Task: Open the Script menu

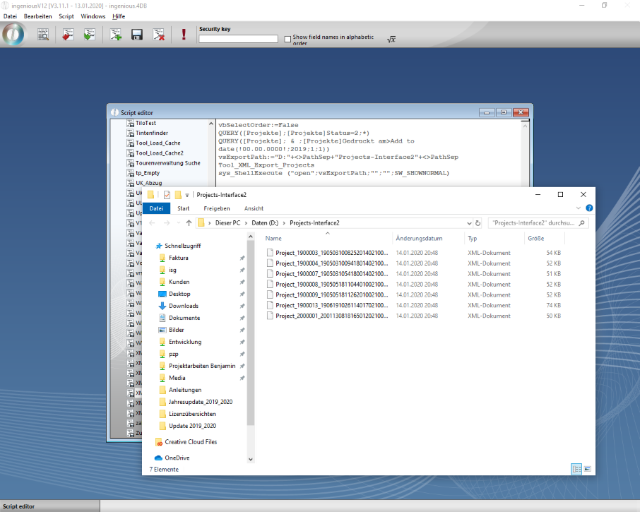Action: click(x=66, y=16)
